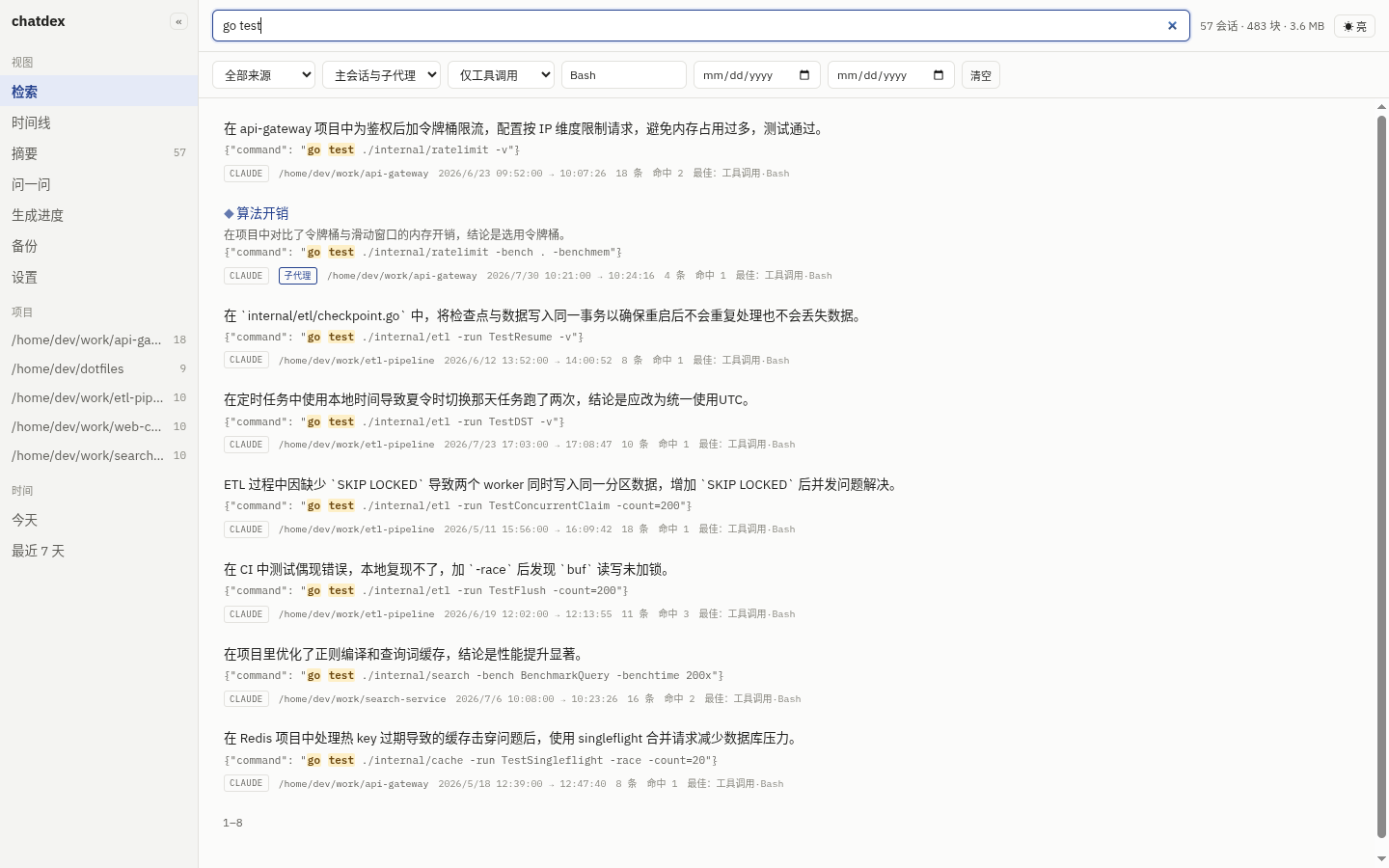Screen dimensions: 1389x868
Task: Click the TestSingleflight -race command snippet
Action: [x=471, y=760]
